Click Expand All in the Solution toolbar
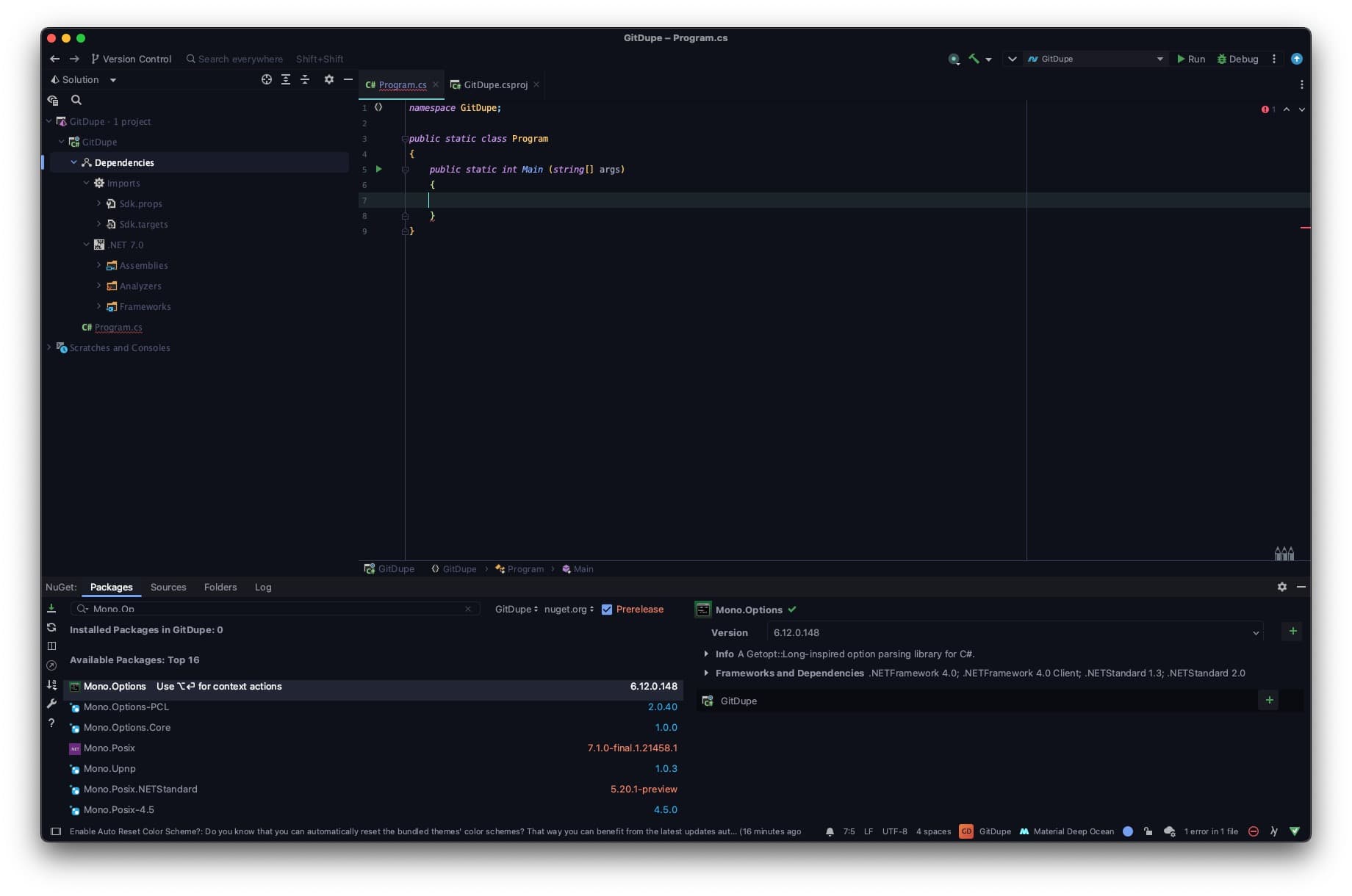The height and width of the screenshot is (896, 1352). tap(286, 79)
